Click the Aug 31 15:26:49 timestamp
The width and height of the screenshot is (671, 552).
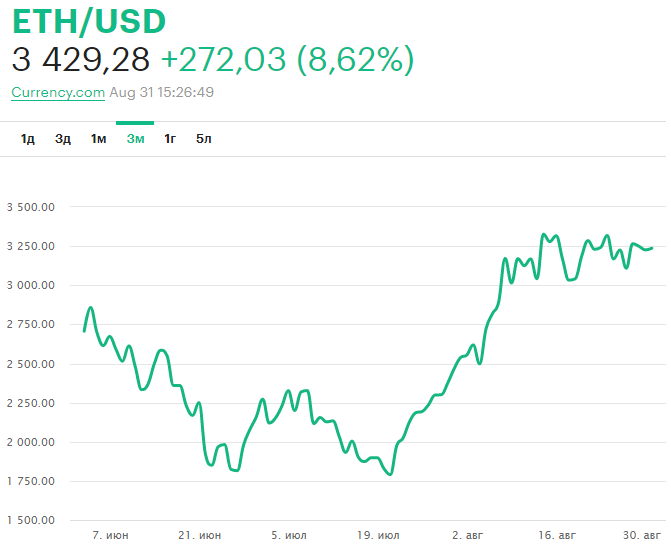(x=162, y=92)
